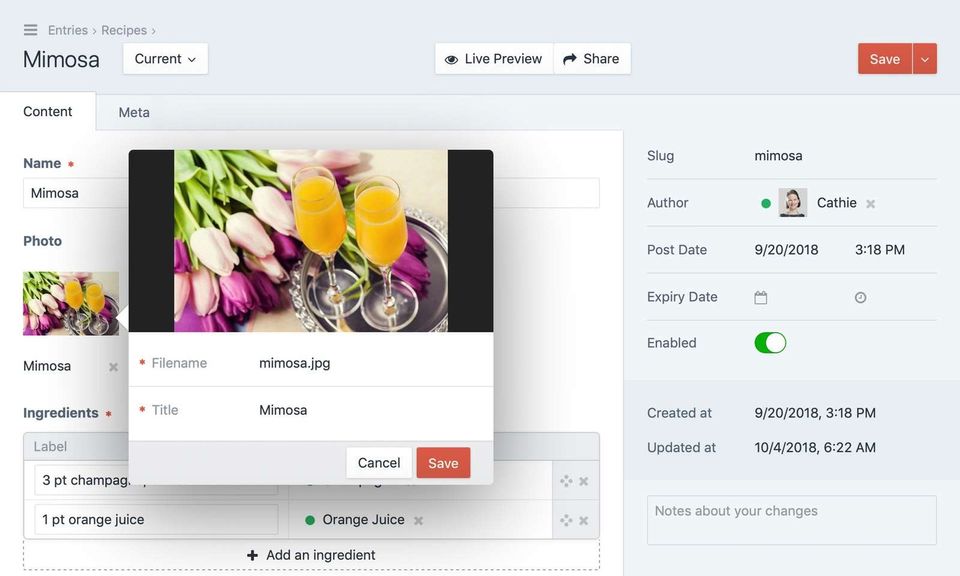Click the large image preview in modal
The image size is (960, 576).
pyautogui.click(x=311, y=241)
